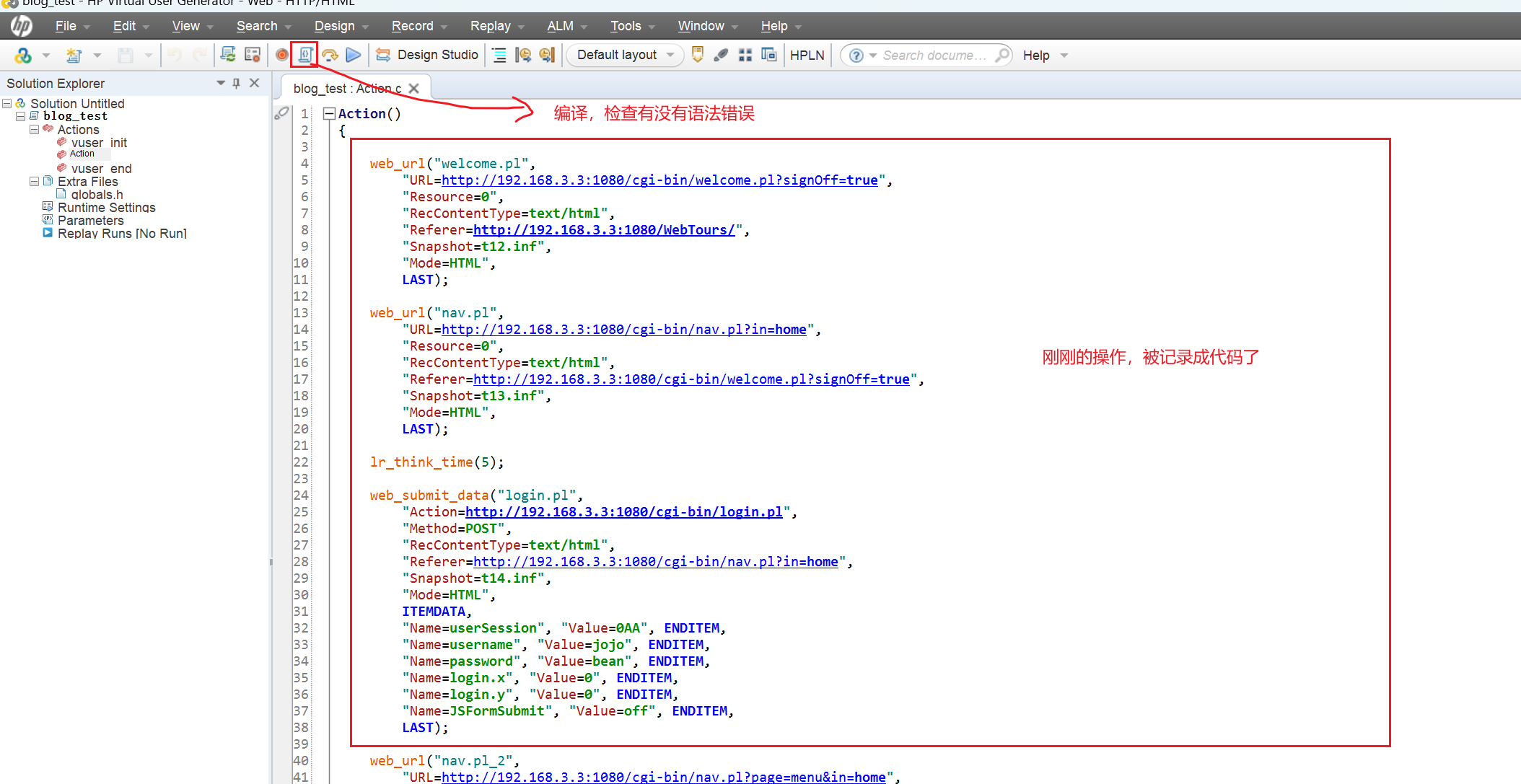The width and height of the screenshot is (1521, 784).
Task: Collapse the Solution Untitled tree node
Action: point(7,104)
